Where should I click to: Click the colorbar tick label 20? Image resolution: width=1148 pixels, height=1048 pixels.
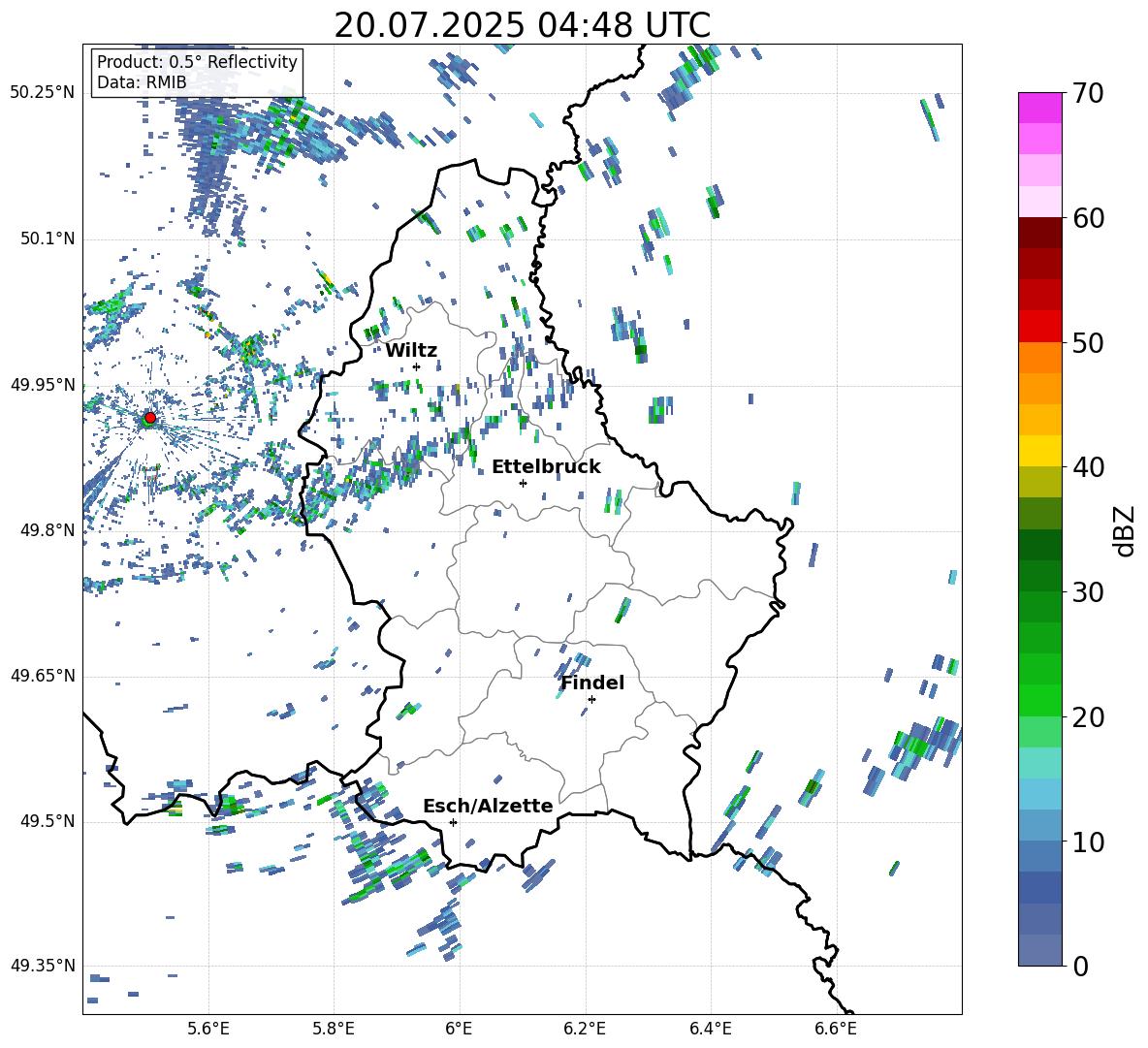(1088, 716)
